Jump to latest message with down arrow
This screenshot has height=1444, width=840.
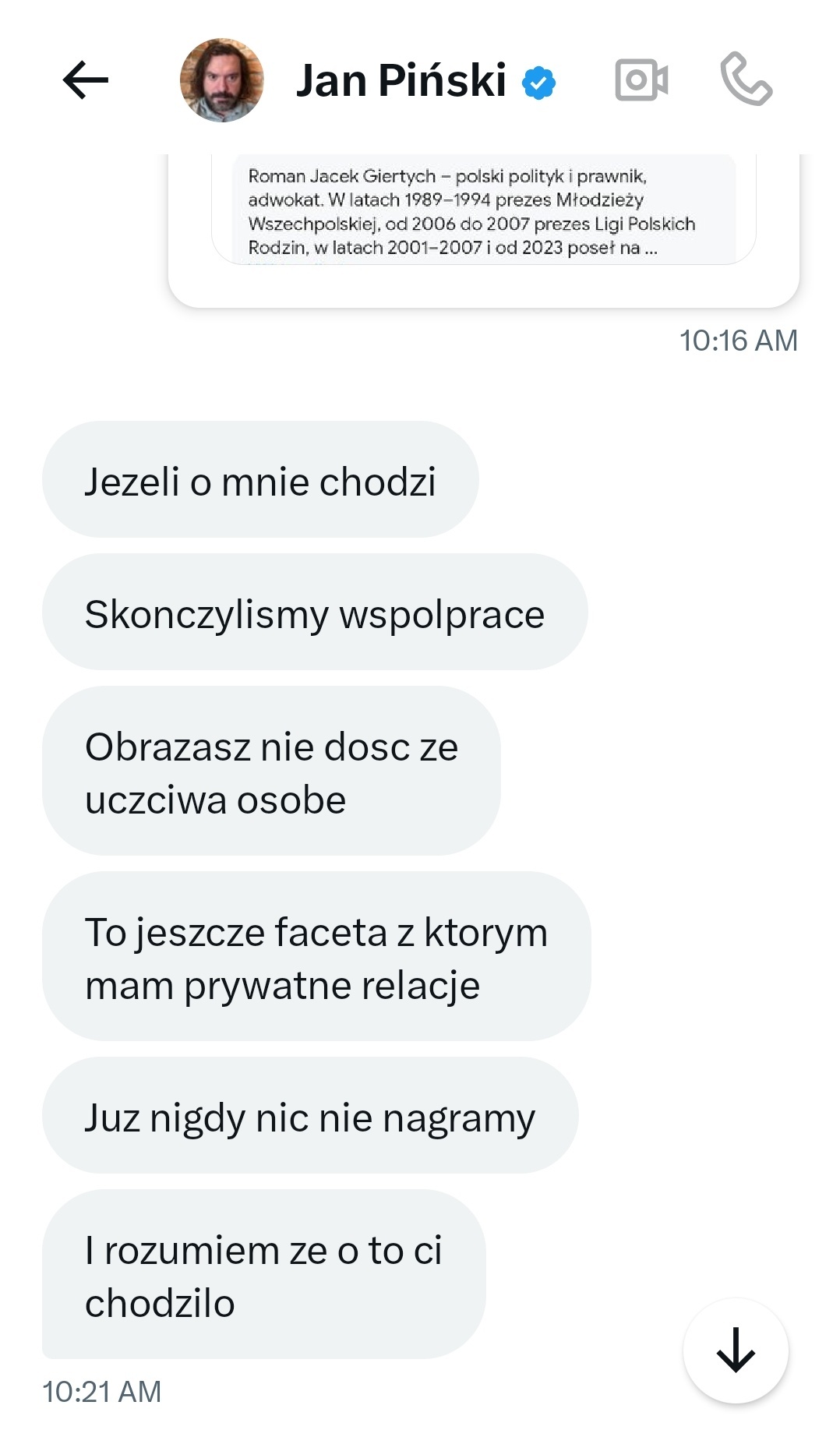736,1350
